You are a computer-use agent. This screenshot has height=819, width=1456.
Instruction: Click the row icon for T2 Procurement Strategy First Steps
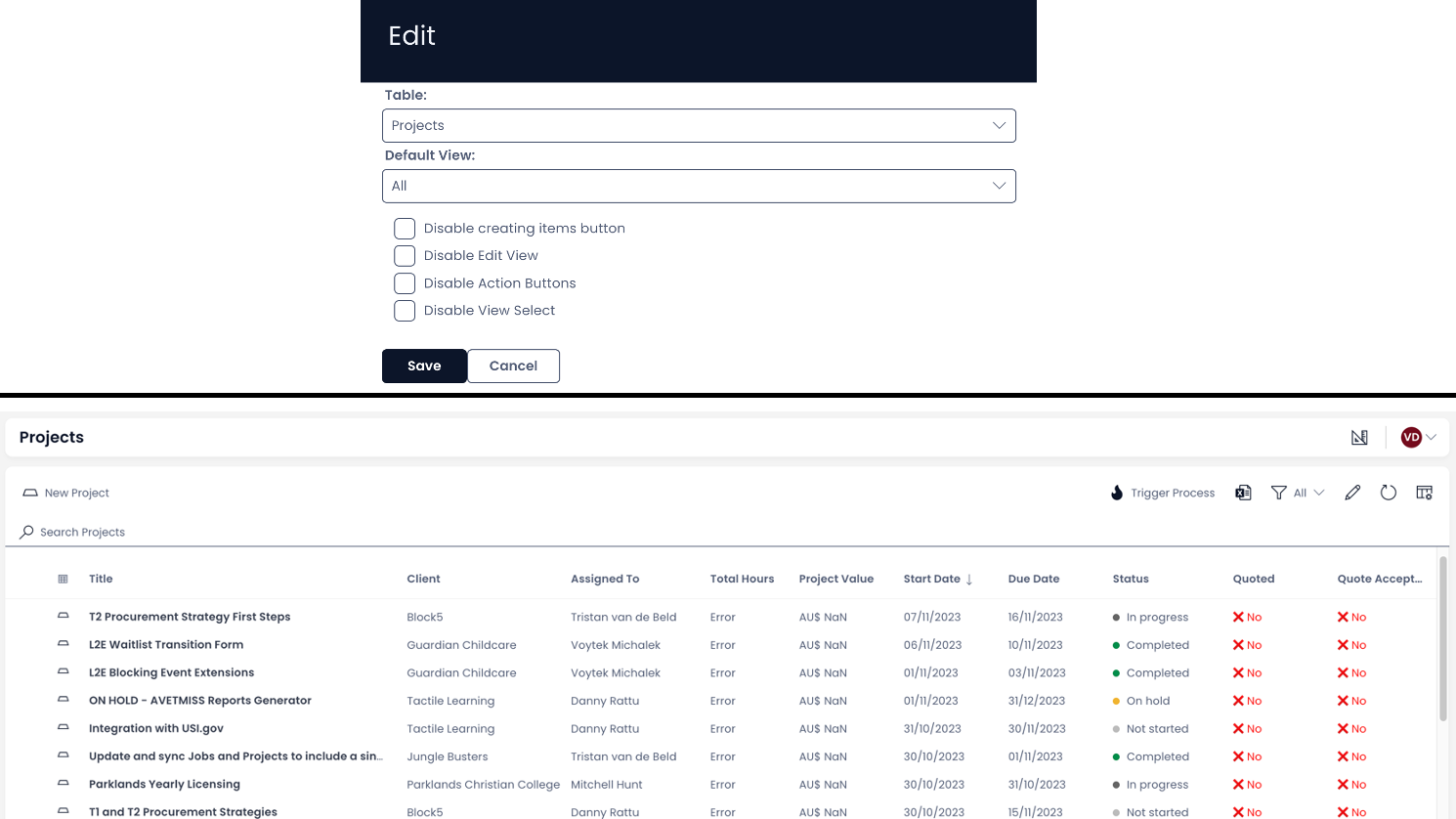pos(64,617)
